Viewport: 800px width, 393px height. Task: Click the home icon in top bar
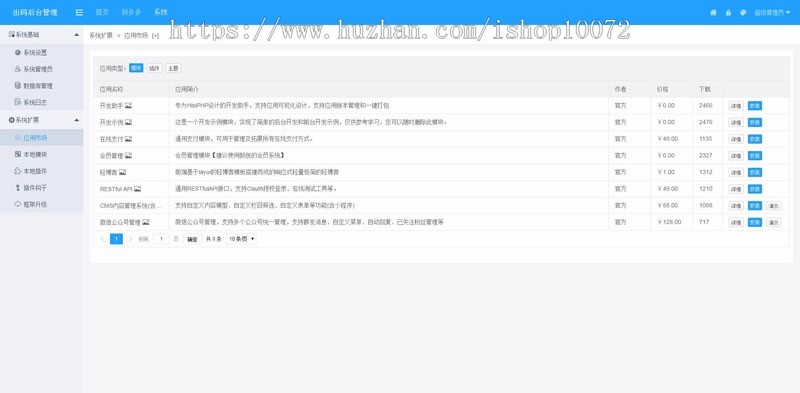pos(713,12)
